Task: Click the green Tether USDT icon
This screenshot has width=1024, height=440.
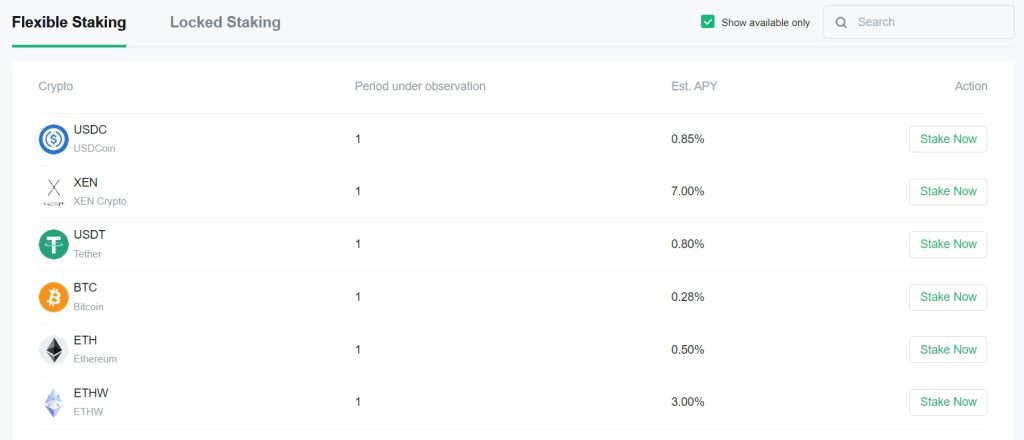Action: pyautogui.click(x=53, y=244)
